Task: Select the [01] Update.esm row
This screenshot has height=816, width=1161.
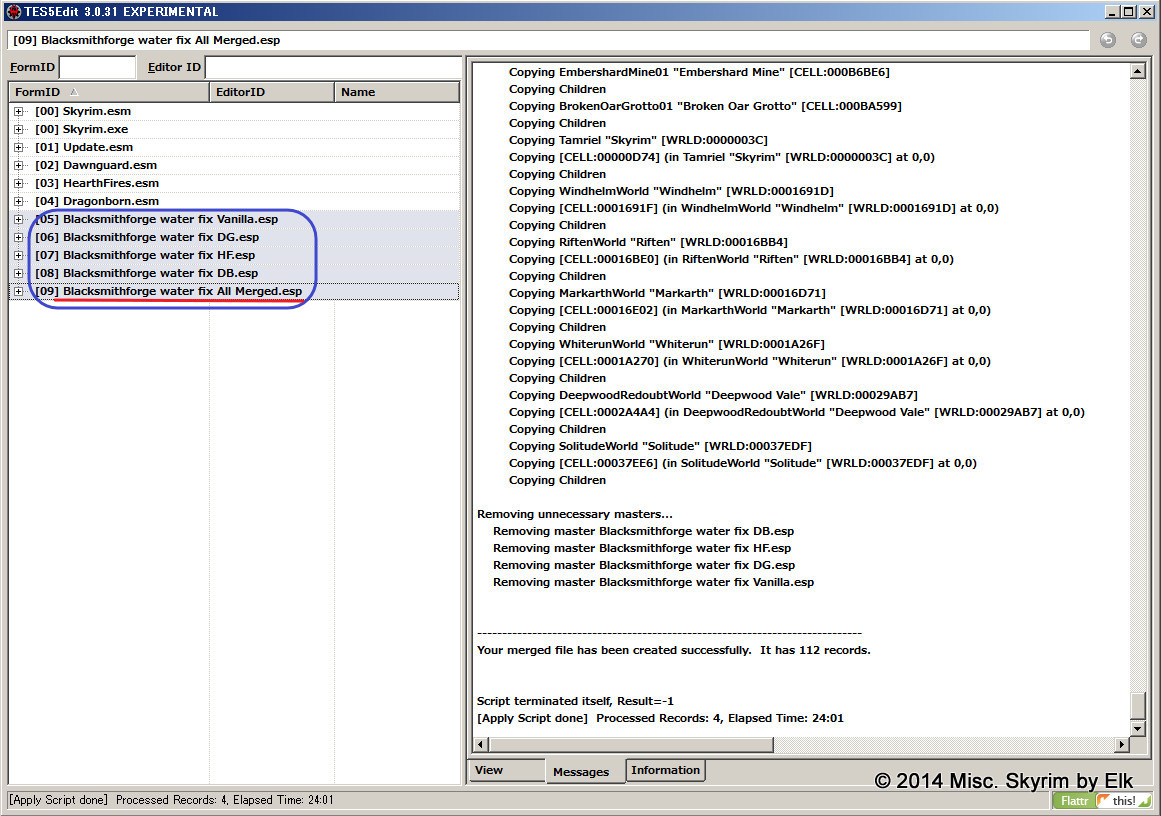Action: [x=234, y=147]
